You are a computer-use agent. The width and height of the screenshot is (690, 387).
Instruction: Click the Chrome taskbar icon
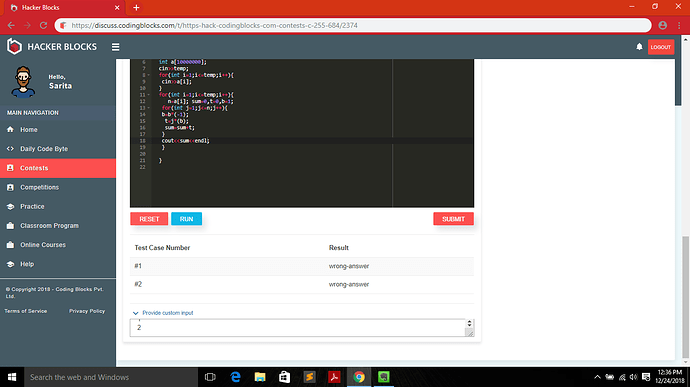pyautogui.click(x=359, y=377)
